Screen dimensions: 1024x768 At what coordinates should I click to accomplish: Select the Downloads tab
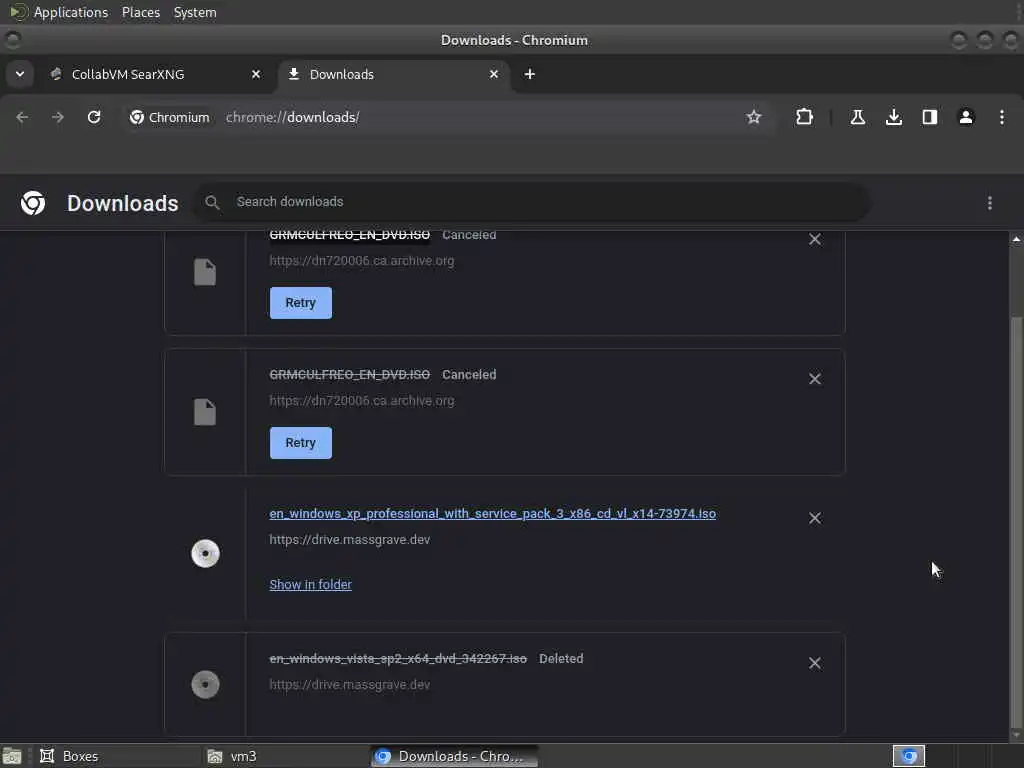[x=394, y=74]
